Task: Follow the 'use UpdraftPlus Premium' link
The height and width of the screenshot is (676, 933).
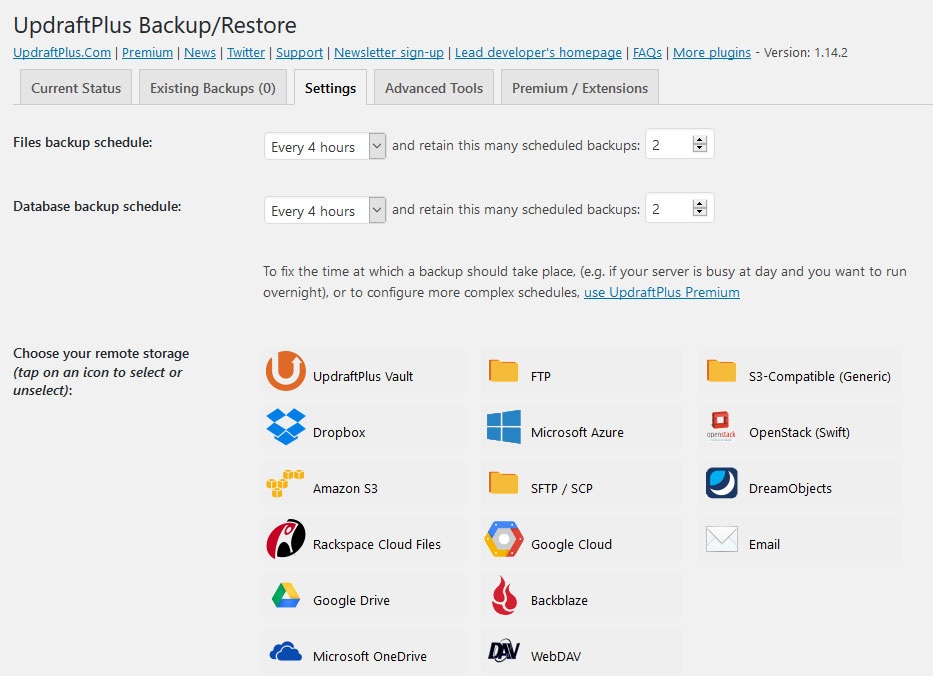Action: click(x=662, y=292)
